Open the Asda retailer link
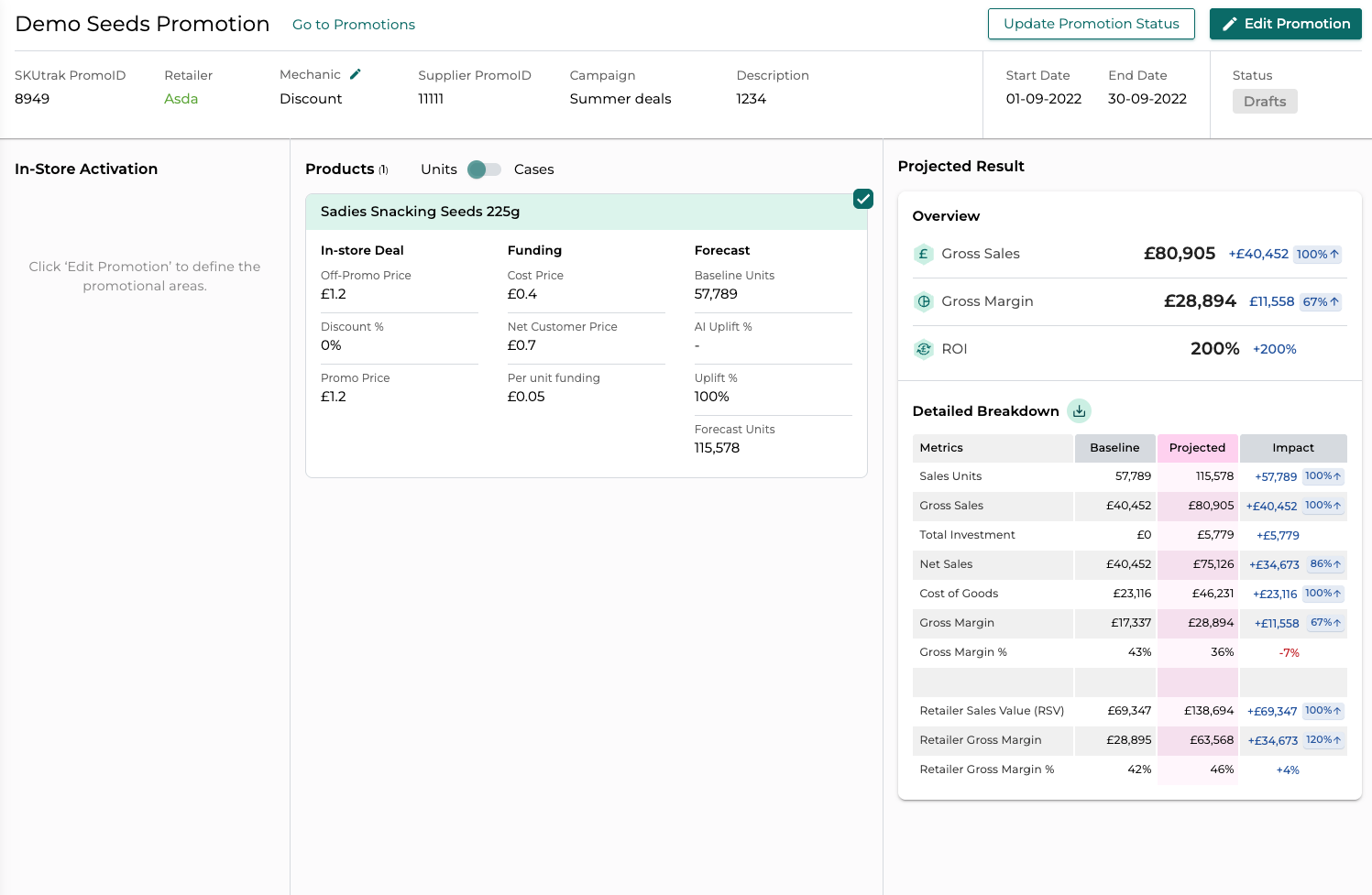 point(181,99)
